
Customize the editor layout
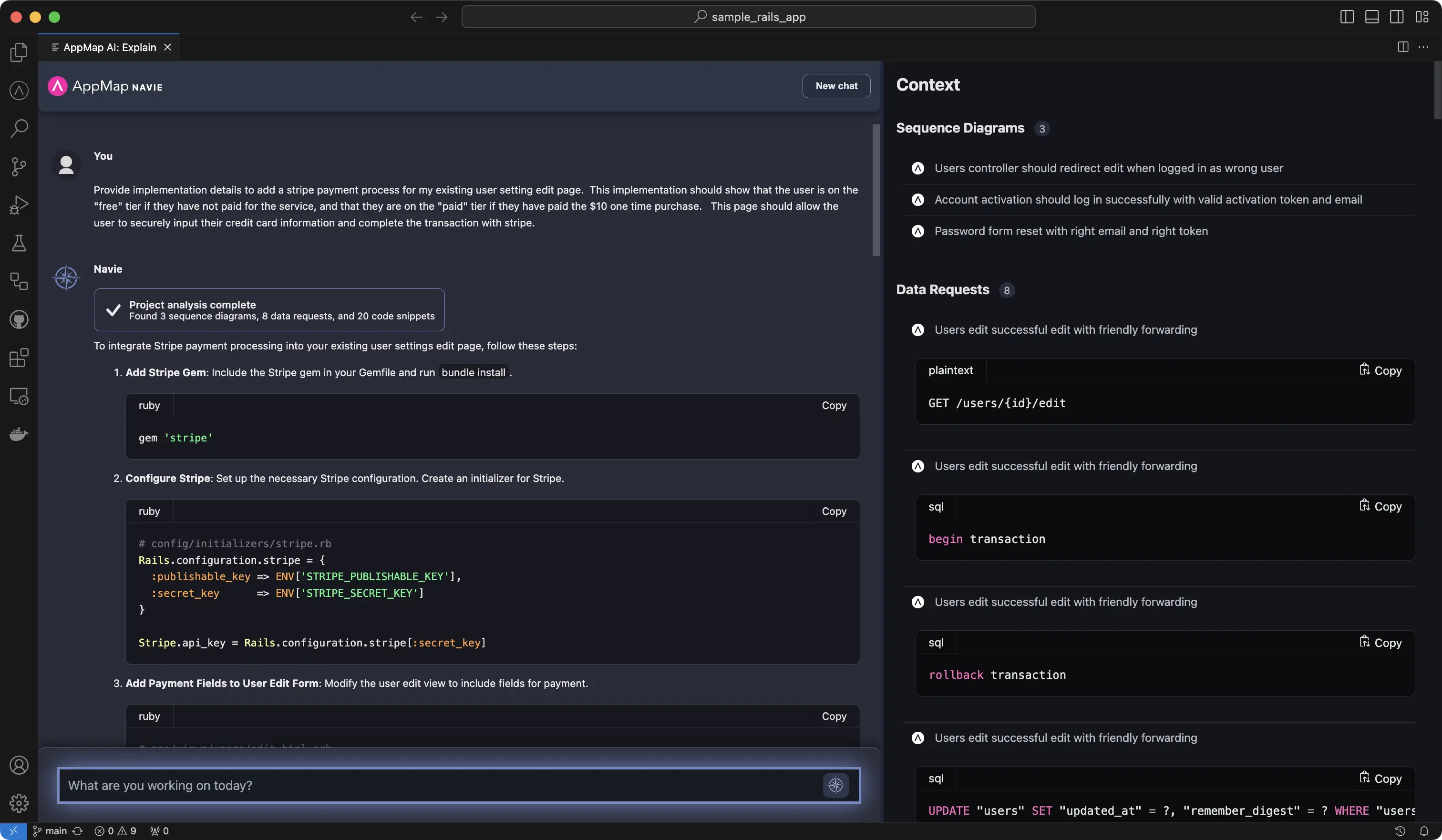[1422, 17]
